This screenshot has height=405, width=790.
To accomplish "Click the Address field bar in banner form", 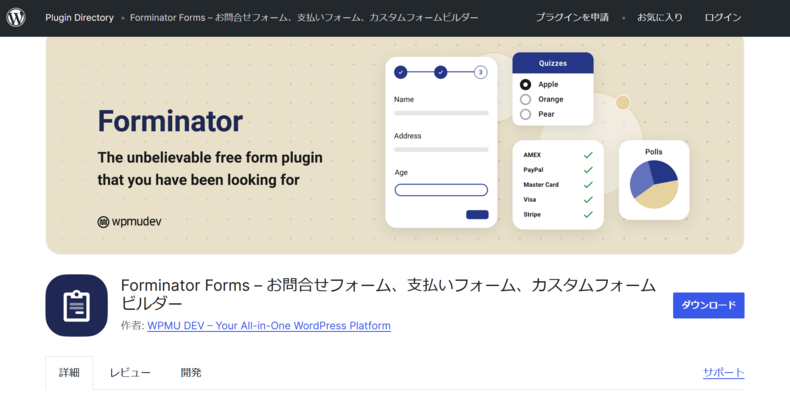I will point(441,150).
